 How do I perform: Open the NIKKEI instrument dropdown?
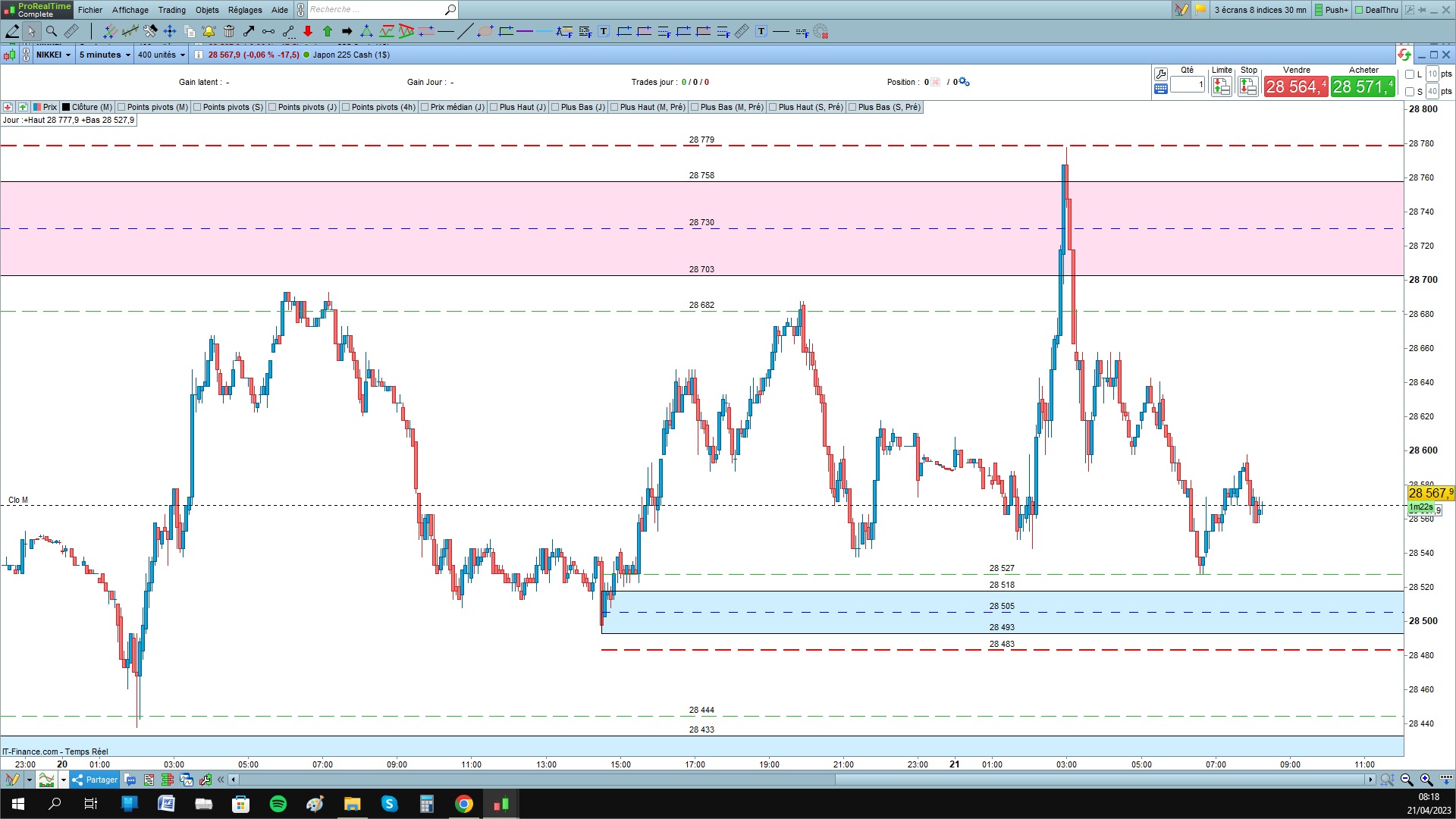[x=54, y=55]
